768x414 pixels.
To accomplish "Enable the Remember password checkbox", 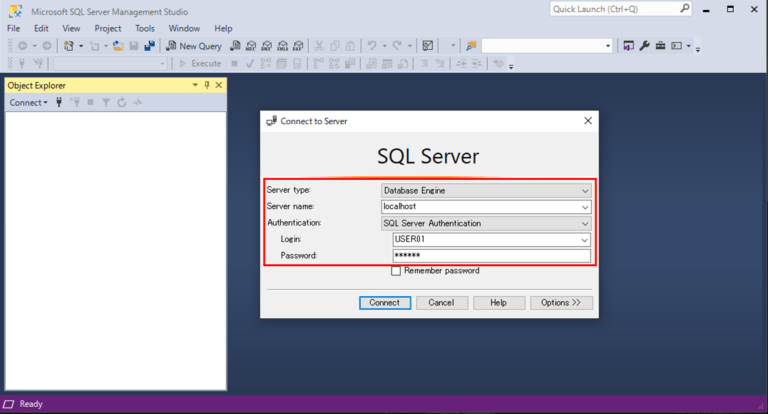I will tap(396, 271).
